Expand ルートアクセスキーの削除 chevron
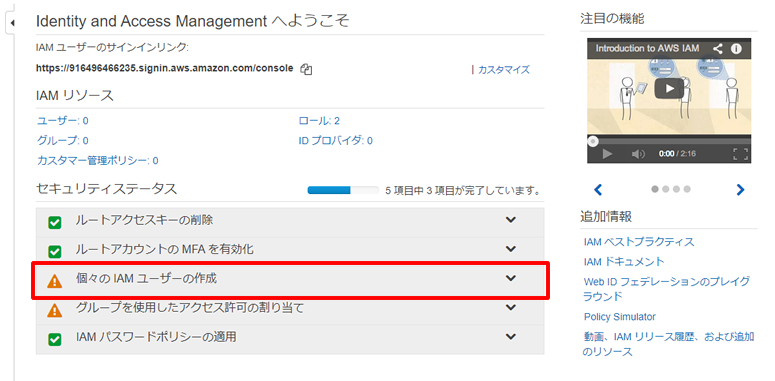The height and width of the screenshot is (381, 775). 511,220
